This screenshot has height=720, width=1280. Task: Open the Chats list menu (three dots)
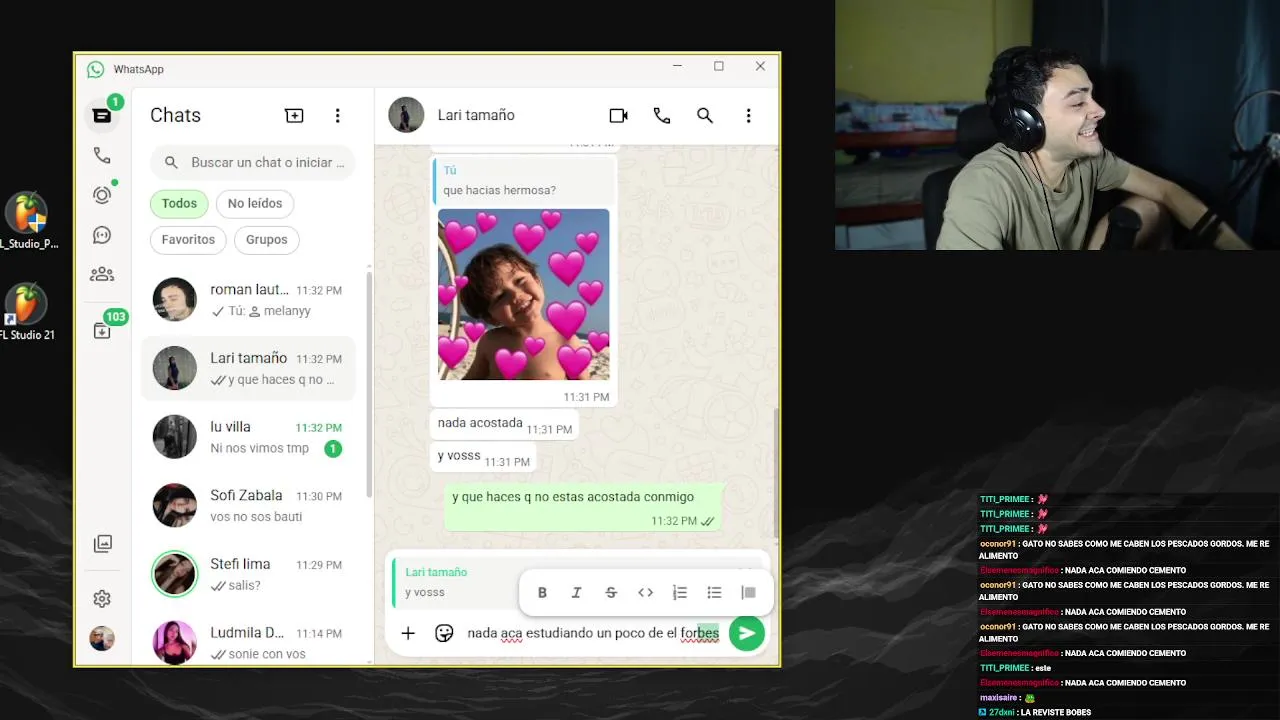point(337,115)
